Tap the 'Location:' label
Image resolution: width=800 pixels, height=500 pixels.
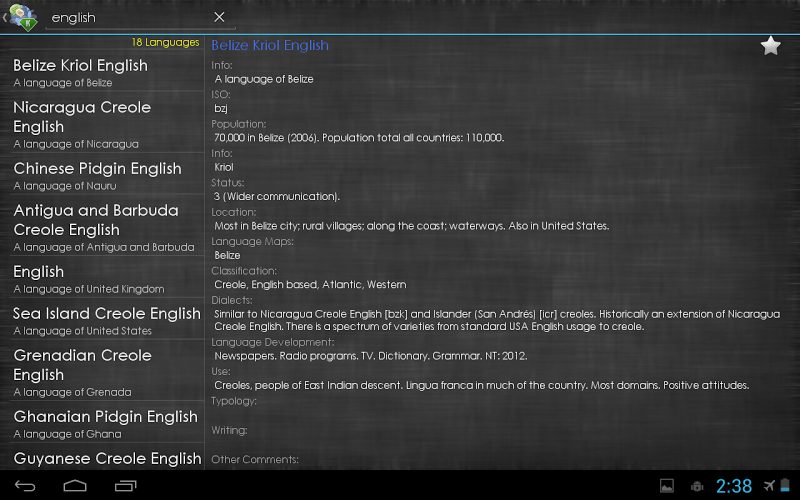(x=234, y=212)
